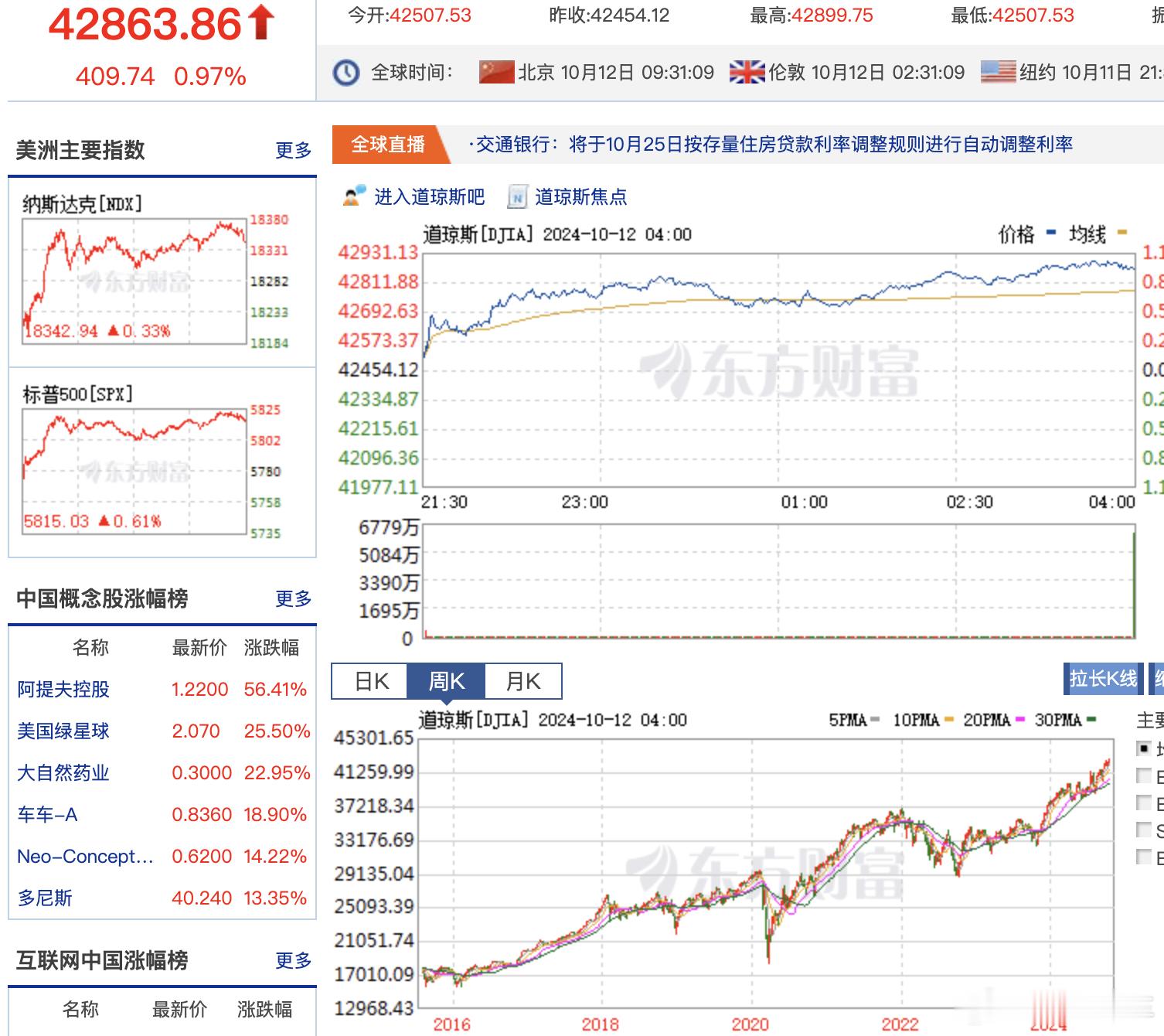Image resolution: width=1164 pixels, height=1036 pixels.
Task: Click the volume bar chart
Action: [779, 581]
